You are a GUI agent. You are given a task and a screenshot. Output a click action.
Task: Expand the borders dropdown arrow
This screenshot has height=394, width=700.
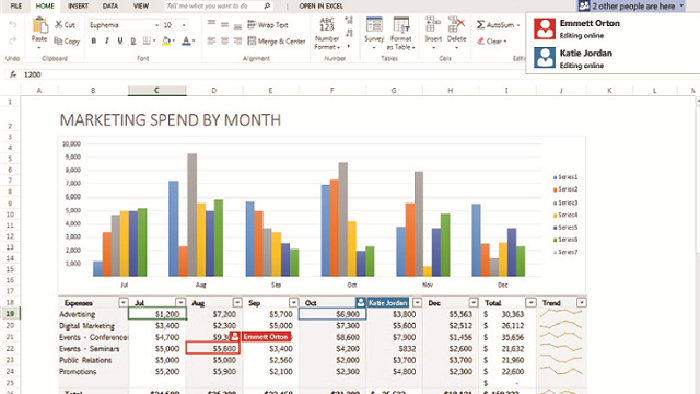pyautogui.click(x=154, y=41)
